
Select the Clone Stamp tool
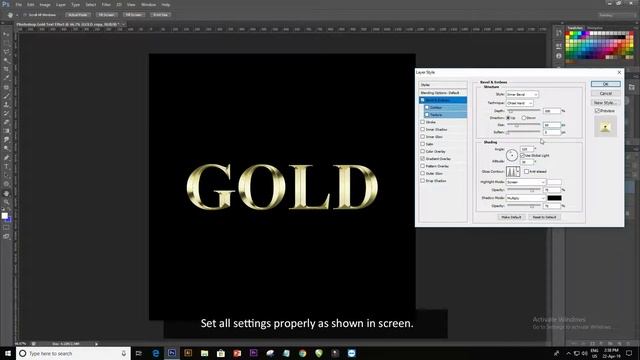[x=6, y=105]
